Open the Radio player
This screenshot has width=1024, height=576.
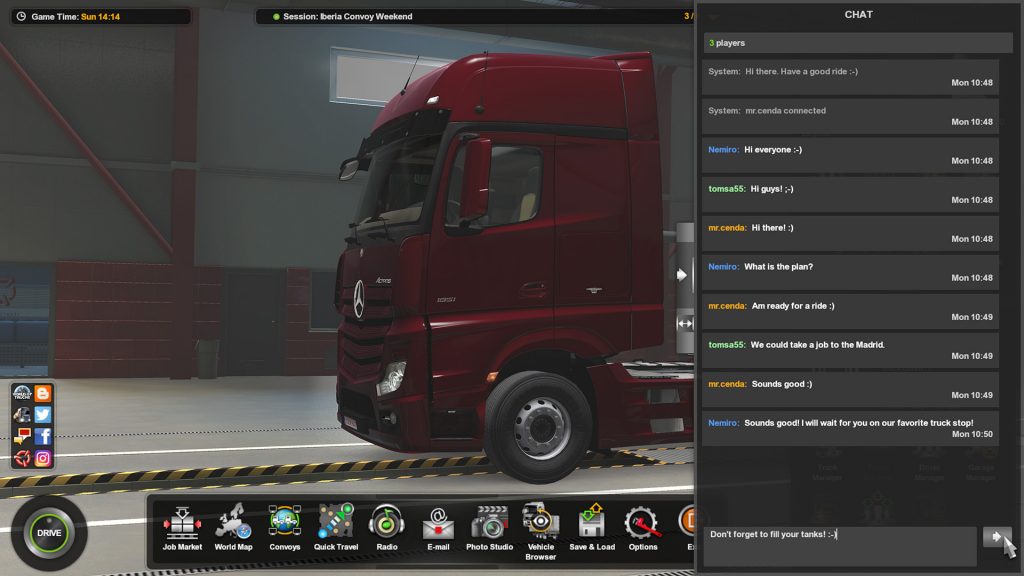click(x=387, y=528)
